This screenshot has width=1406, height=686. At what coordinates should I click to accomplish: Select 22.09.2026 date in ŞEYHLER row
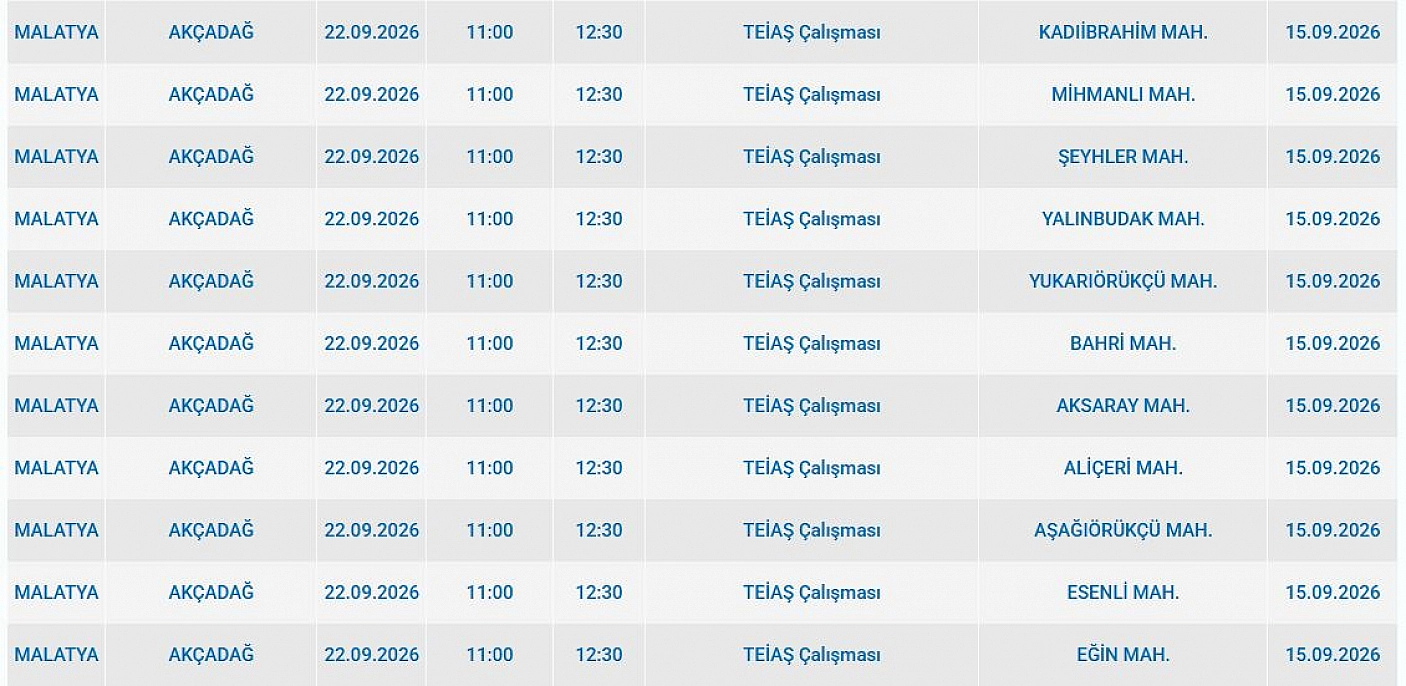pos(371,156)
